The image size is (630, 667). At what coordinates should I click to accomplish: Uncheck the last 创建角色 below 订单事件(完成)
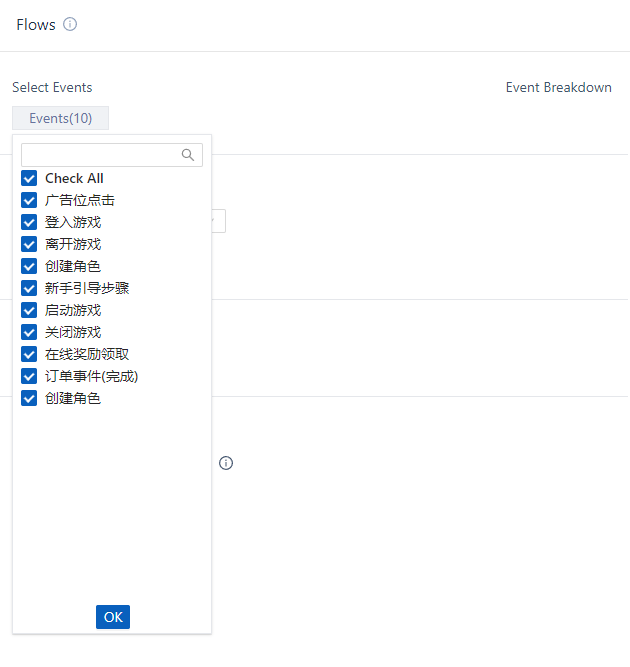click(x=29, y=398)
